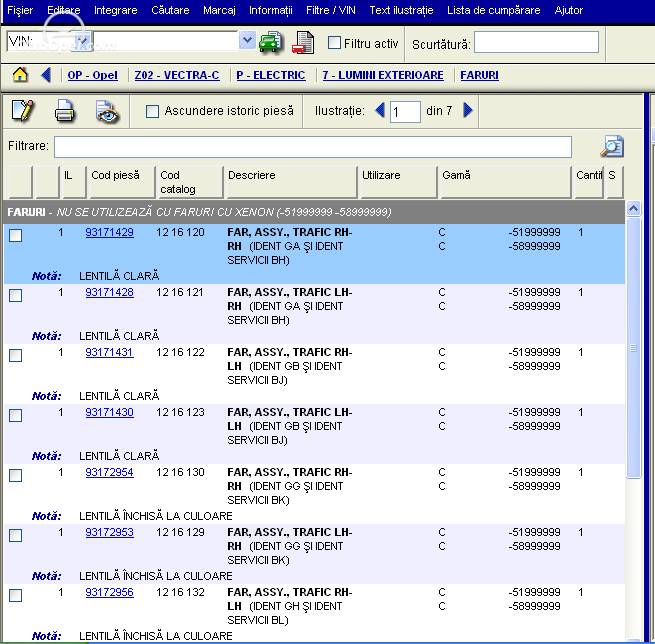Expand the VIN value combo box arrow

[247, 41]
